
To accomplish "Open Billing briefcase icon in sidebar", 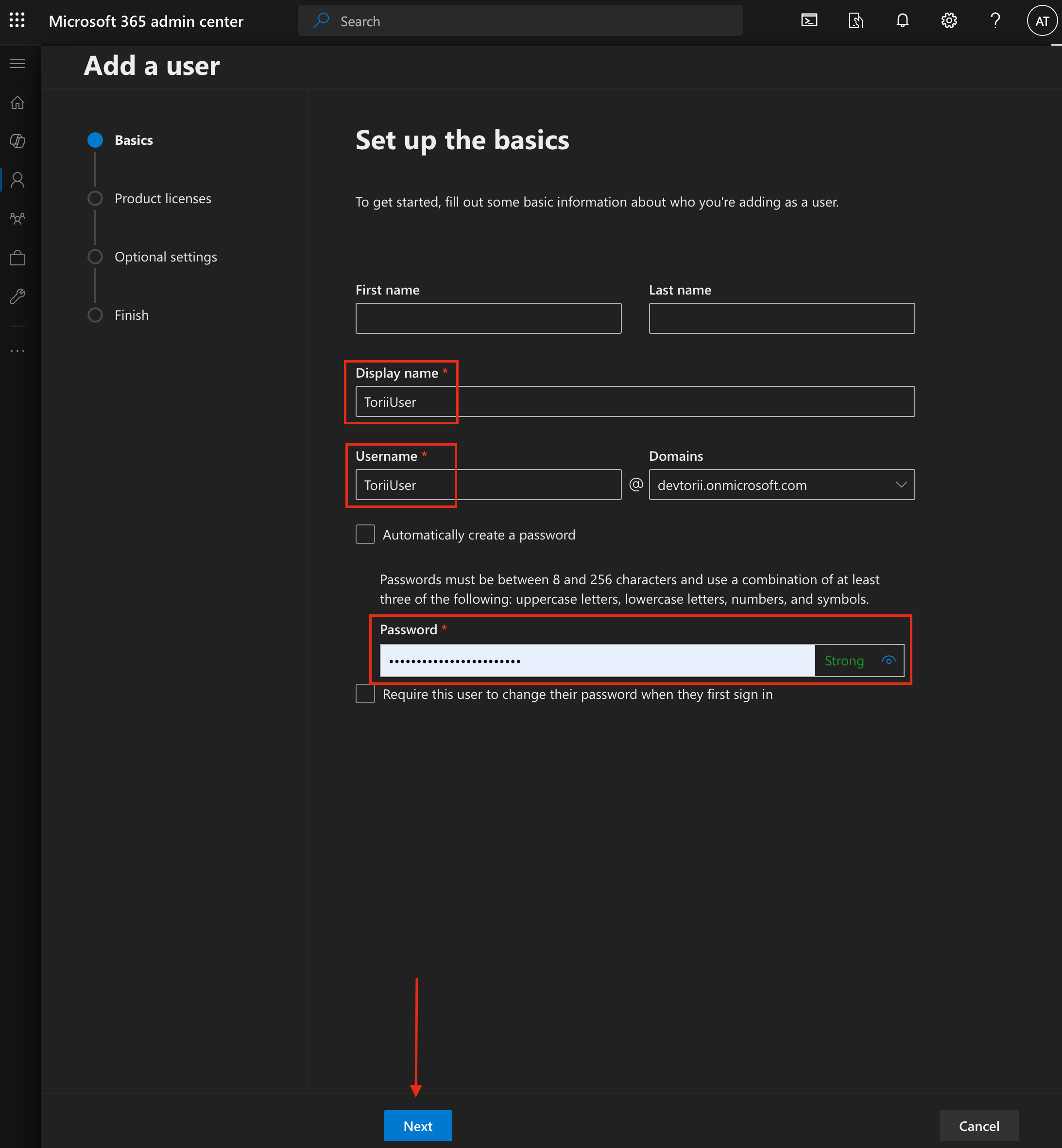I will click(x=18, y=258).
